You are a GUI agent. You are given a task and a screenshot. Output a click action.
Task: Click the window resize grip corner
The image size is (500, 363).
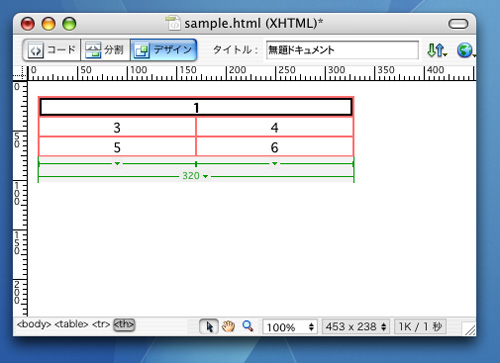coord(469,328)
